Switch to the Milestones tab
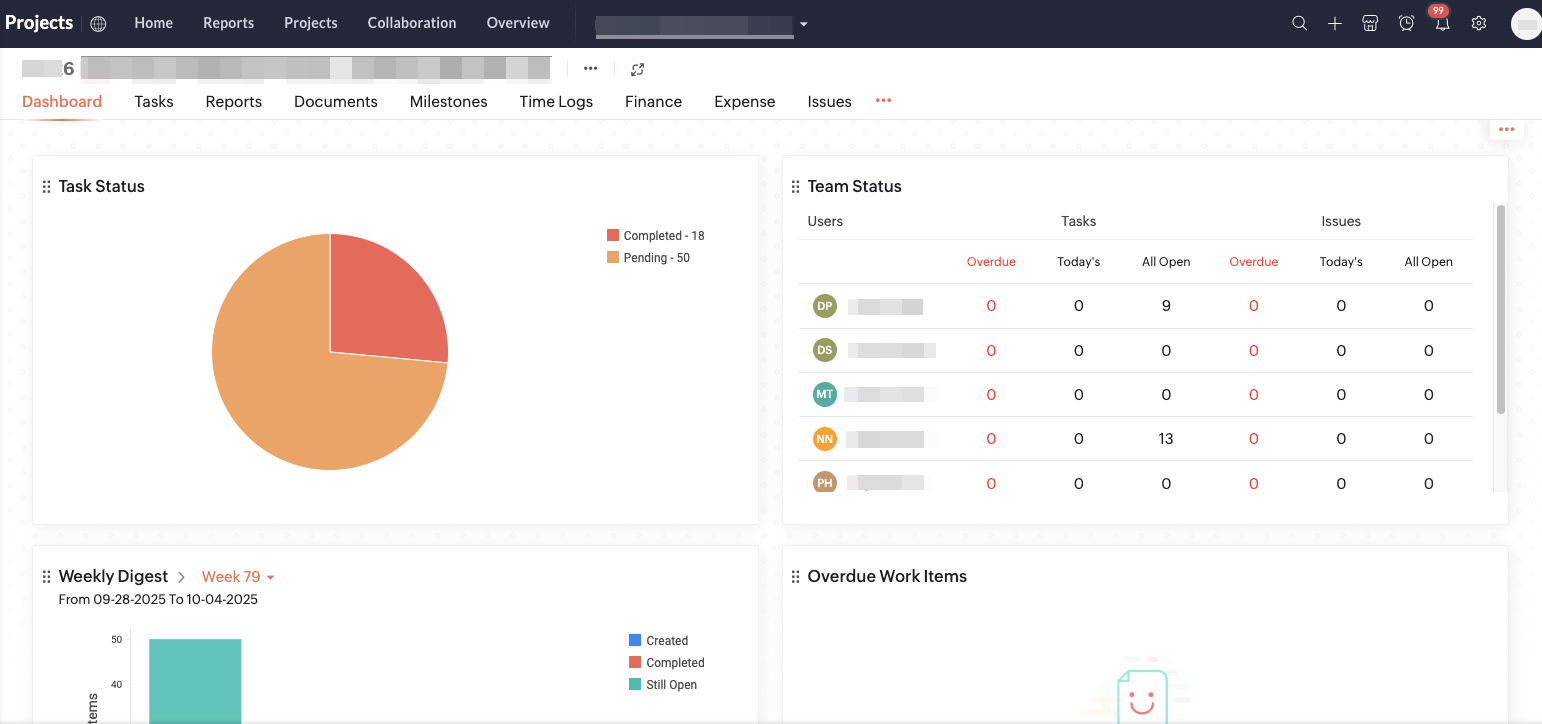Screen dimensions: 1542x724 [x=448, y=101]
